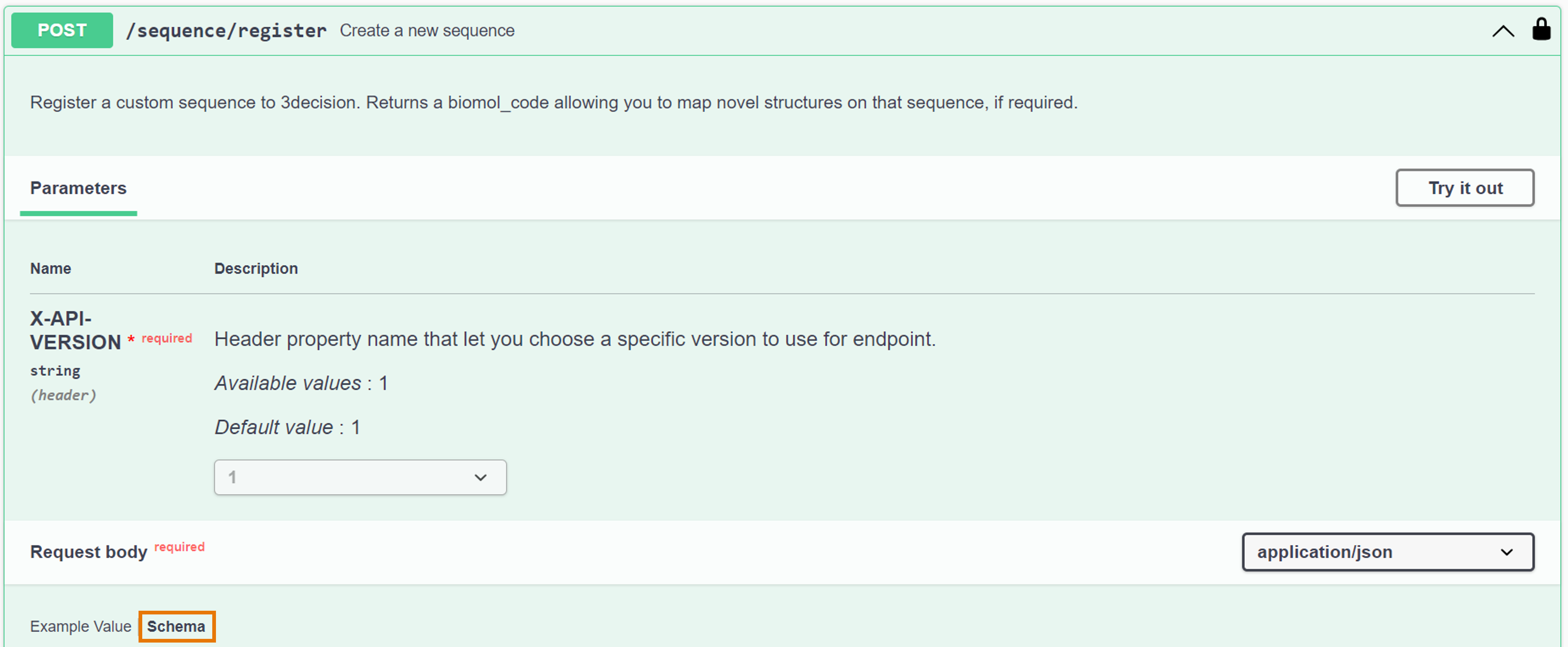Select the Parameters tab

pos(79,188)
